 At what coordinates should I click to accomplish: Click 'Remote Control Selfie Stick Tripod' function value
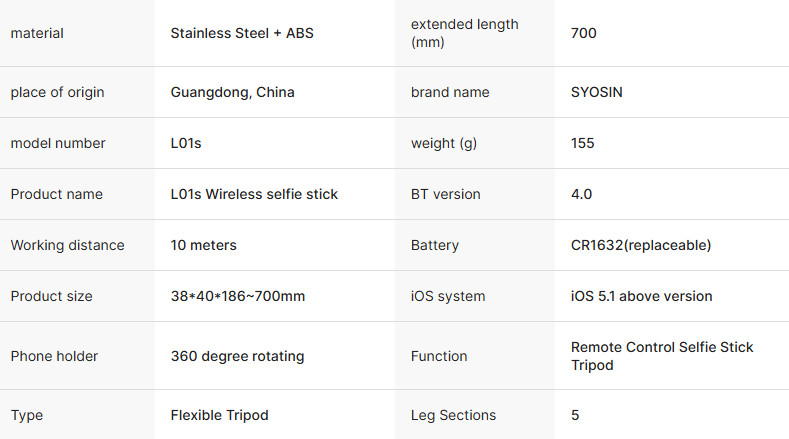pos(662,356)
